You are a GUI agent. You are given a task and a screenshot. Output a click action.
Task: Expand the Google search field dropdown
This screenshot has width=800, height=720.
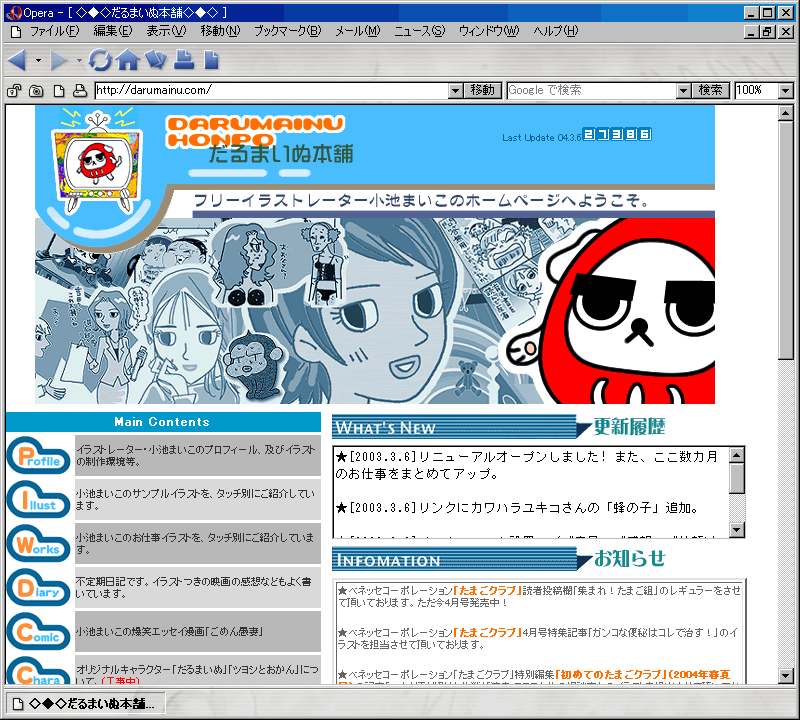tap(684, 91)
